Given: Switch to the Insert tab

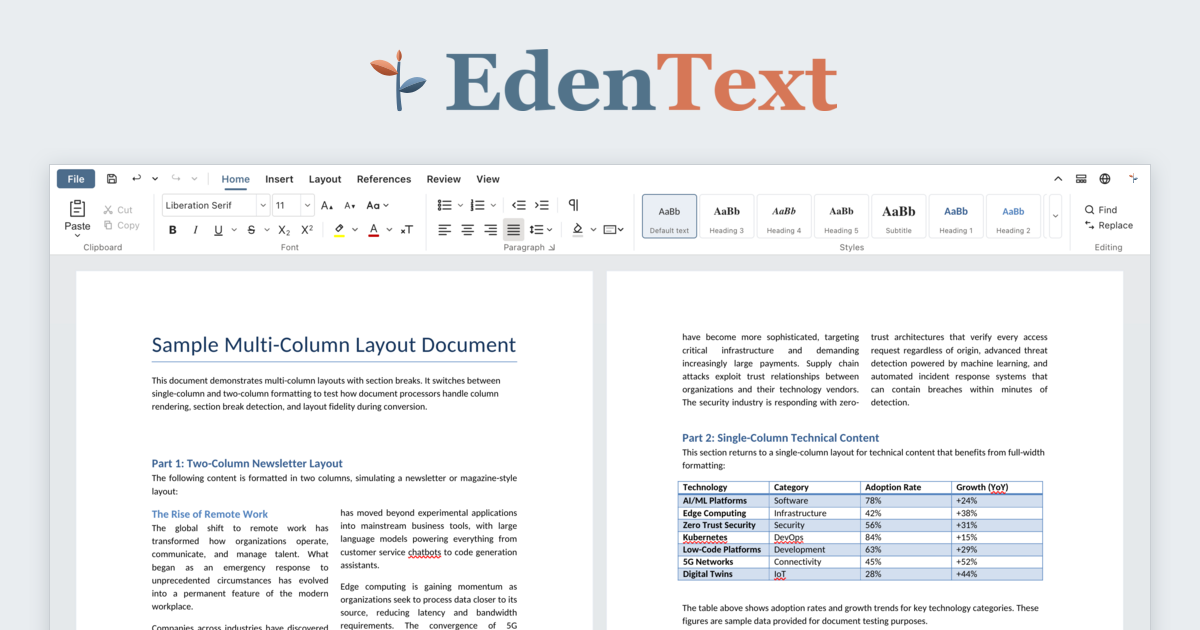Looking at the screenshot, I should point(279,179).
